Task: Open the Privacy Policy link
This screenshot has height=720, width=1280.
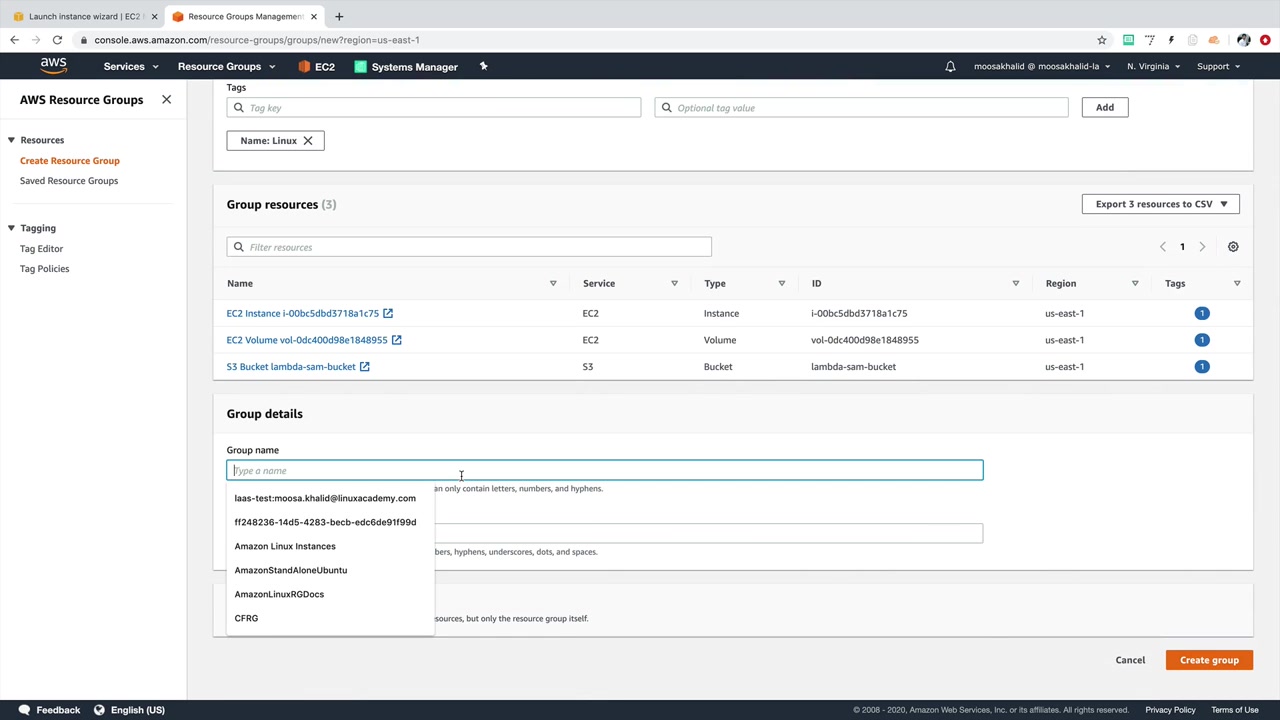Action: pyautogui.click(x=1170, y=710)
